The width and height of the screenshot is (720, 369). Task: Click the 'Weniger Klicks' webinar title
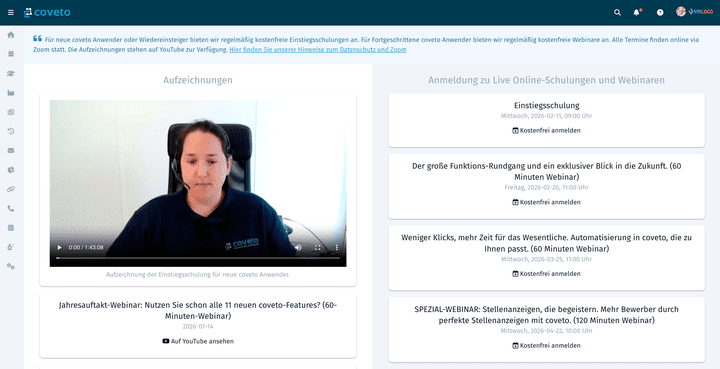pos(546,243)
